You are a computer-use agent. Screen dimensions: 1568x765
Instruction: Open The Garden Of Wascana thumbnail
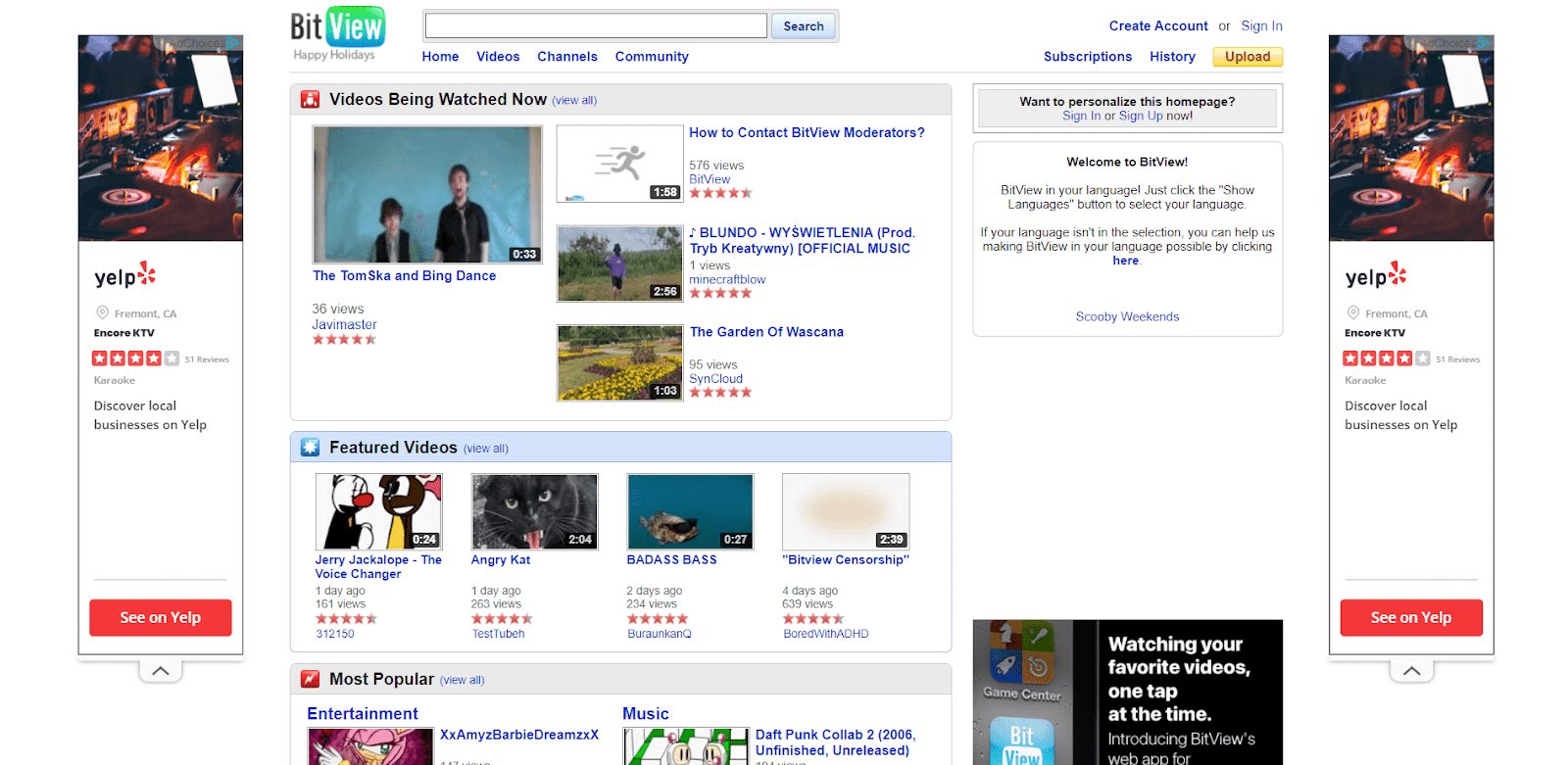click(x=619, y=363)
